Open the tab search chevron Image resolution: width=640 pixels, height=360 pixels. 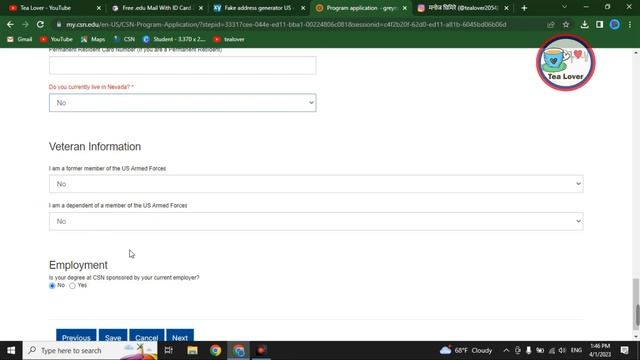pyautogui.click(x=564, y=7)
